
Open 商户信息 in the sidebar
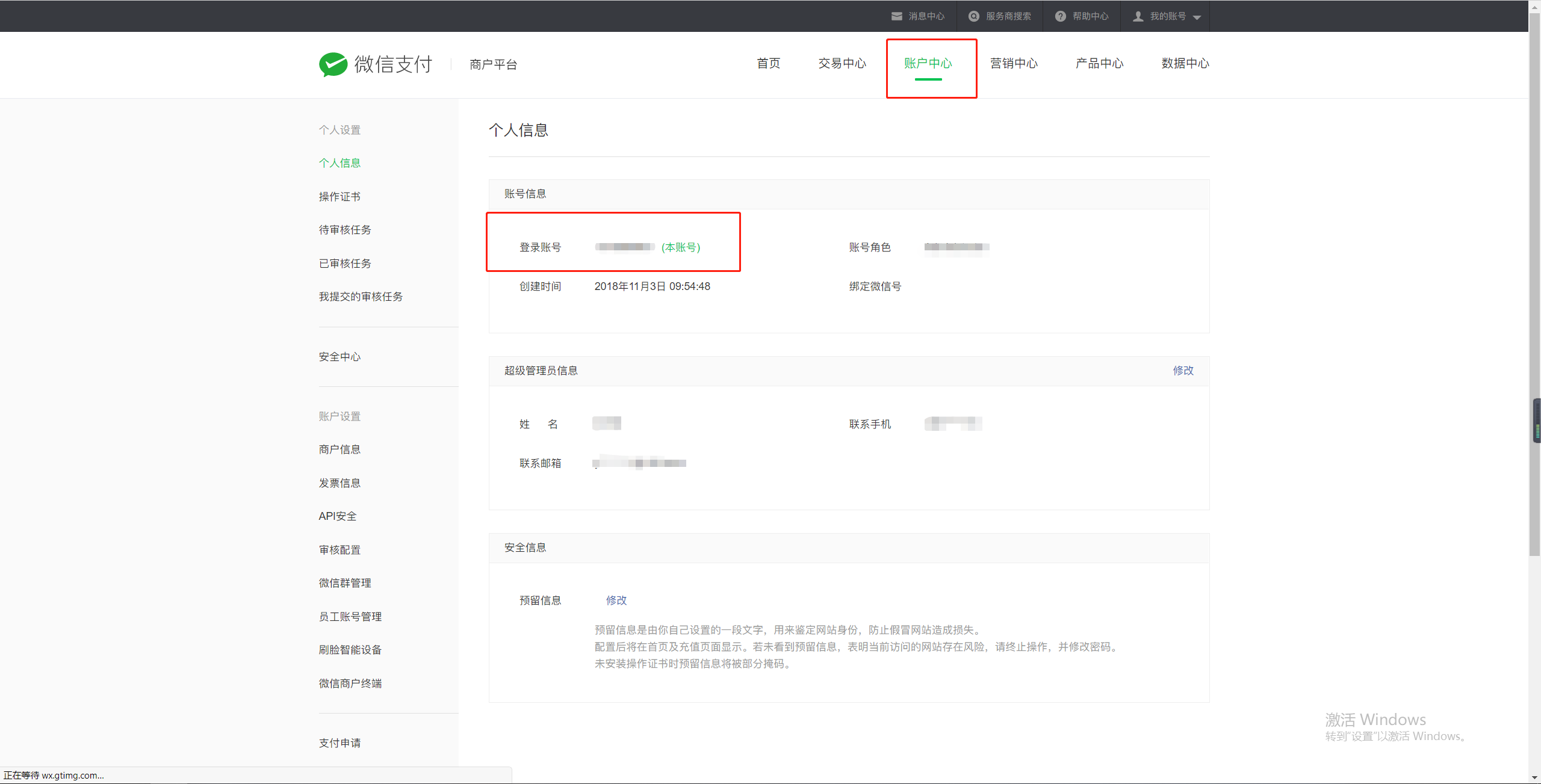pyautogui.click(x=340, y=449)
